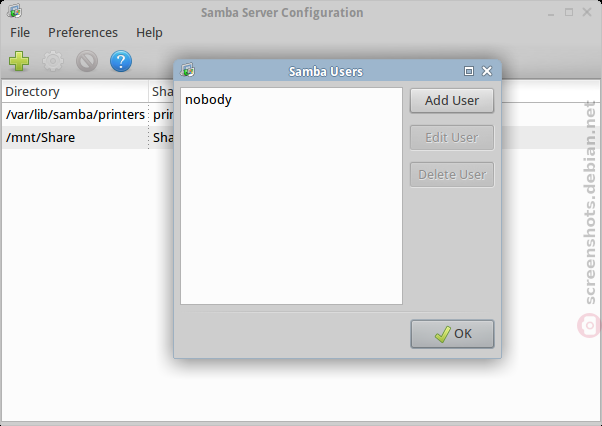Click the gray Delete Share prohibition icon
This screenshot has width=602, height=426.
[x=87, y=61]
